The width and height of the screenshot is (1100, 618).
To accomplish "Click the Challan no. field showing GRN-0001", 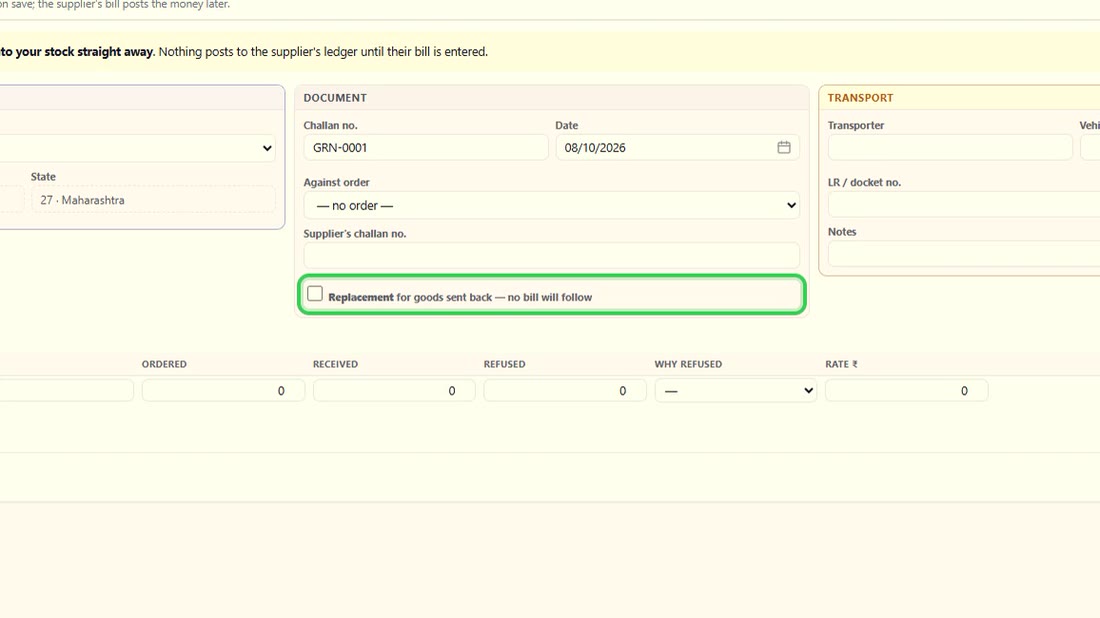I will (x=426, y=147).
